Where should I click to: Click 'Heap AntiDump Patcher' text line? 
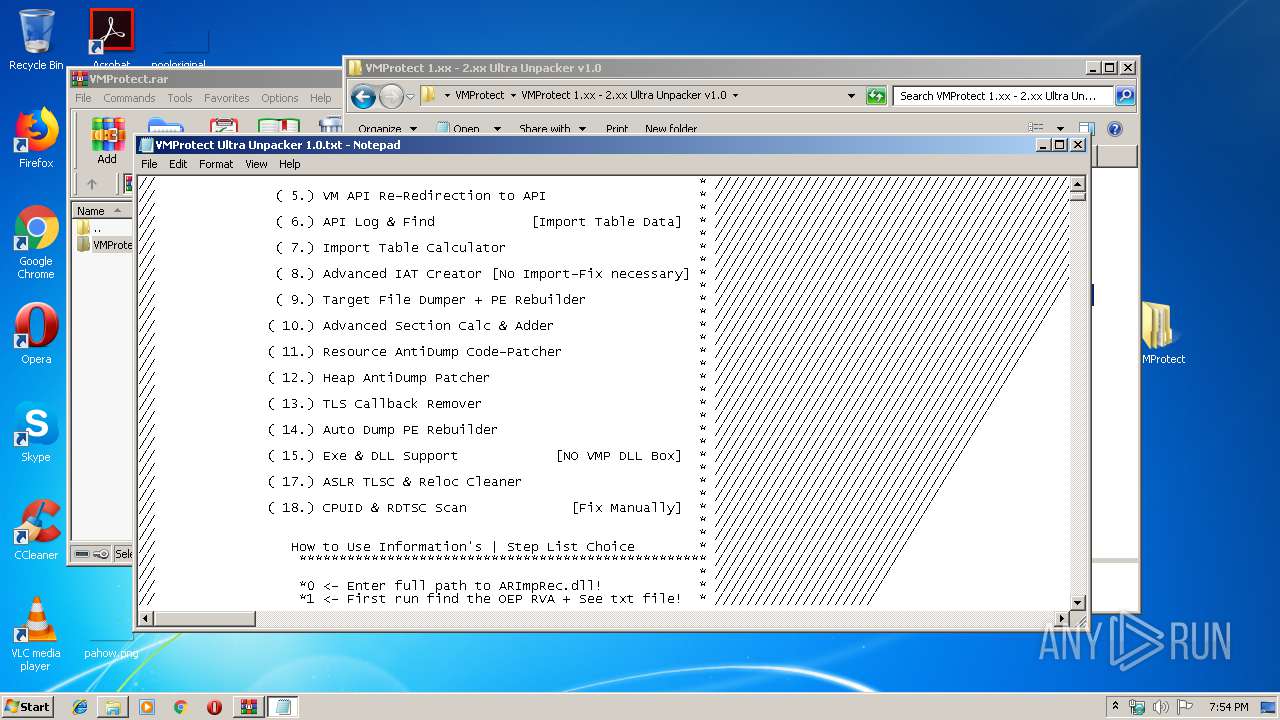[406, 378]
